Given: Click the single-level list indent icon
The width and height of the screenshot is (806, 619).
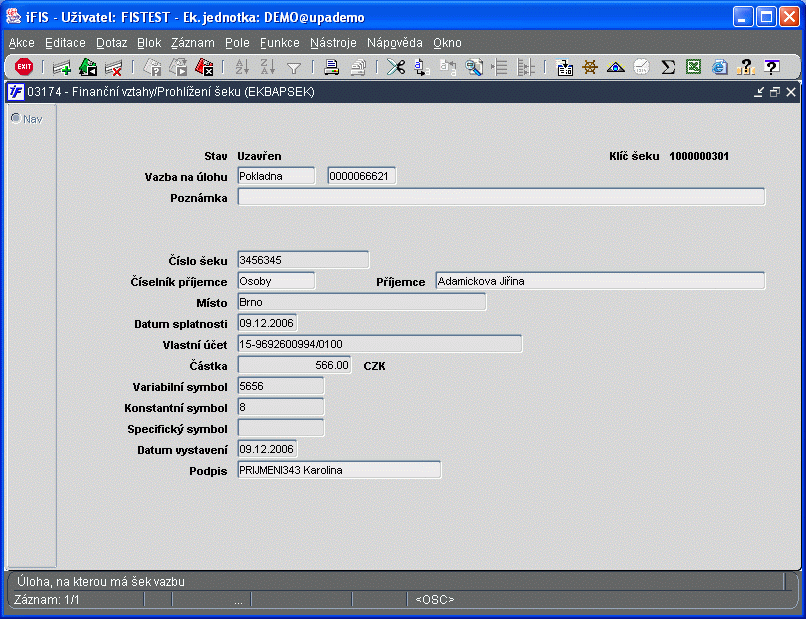Looking at the screenshot, I should click(x=500, y=67).
